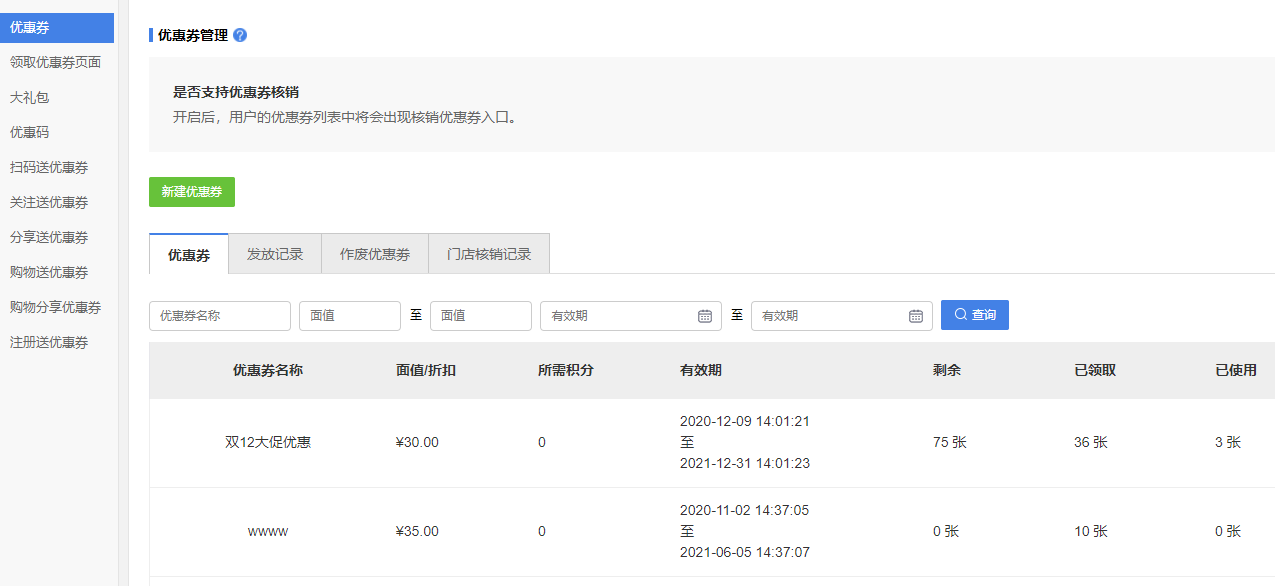This screenshot has height=586, width=1275.
Task: Click the green 新建优惠券 button
Action: (x=191, y=192)
